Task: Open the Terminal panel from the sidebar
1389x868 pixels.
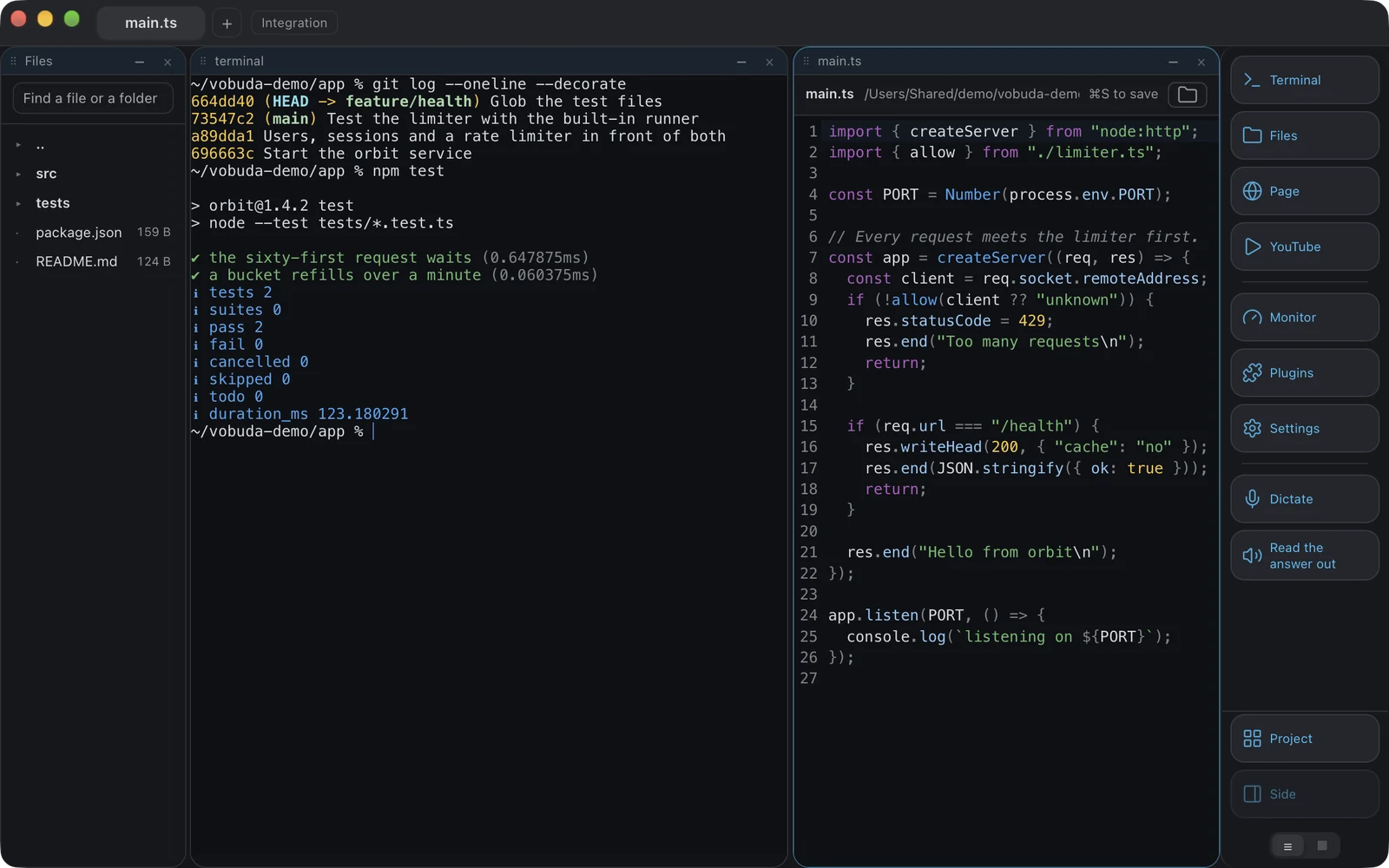Action: click(1304, 80)
